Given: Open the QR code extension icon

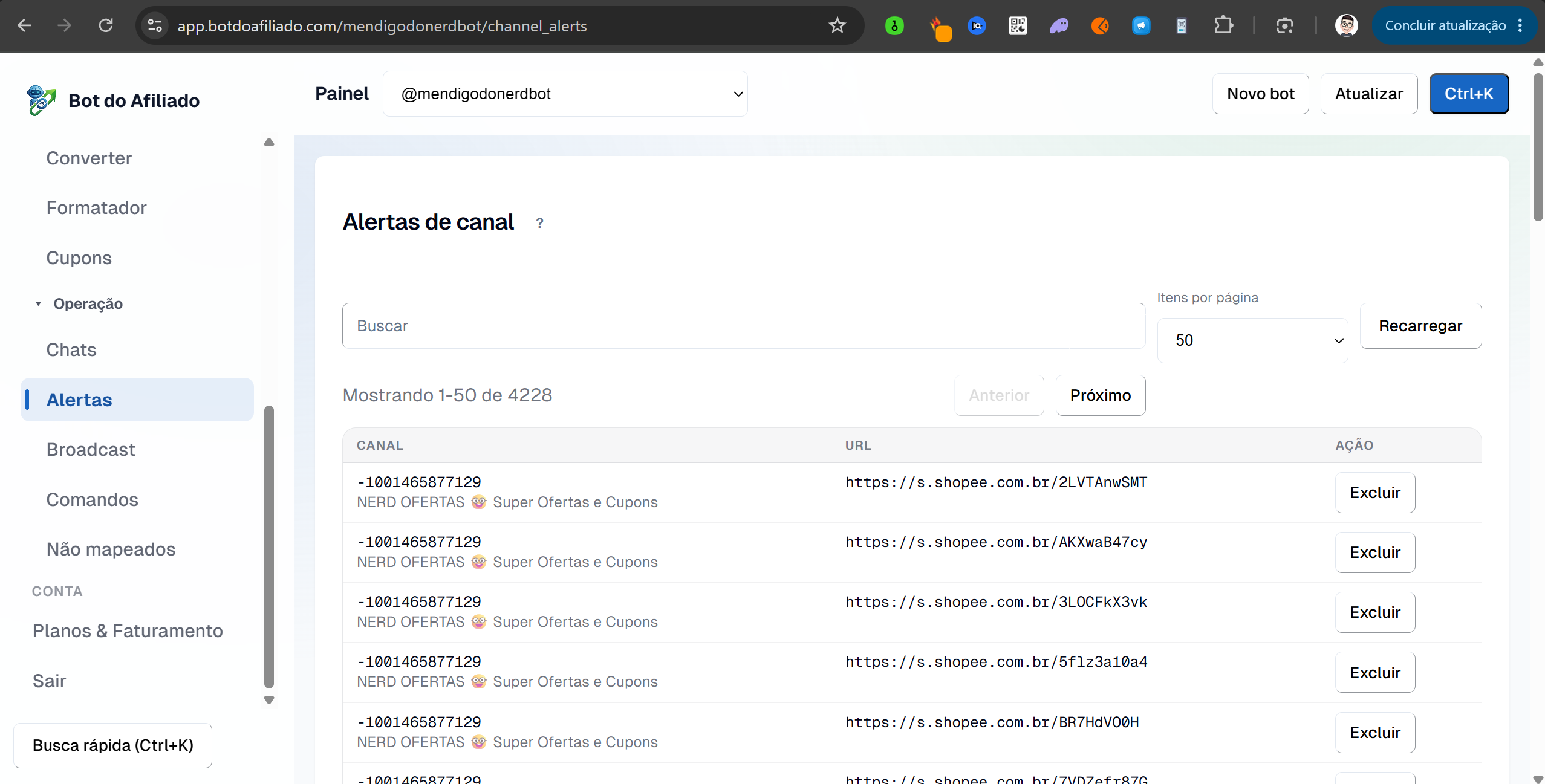Looking at the screenshot, I should coord(1018,25).
